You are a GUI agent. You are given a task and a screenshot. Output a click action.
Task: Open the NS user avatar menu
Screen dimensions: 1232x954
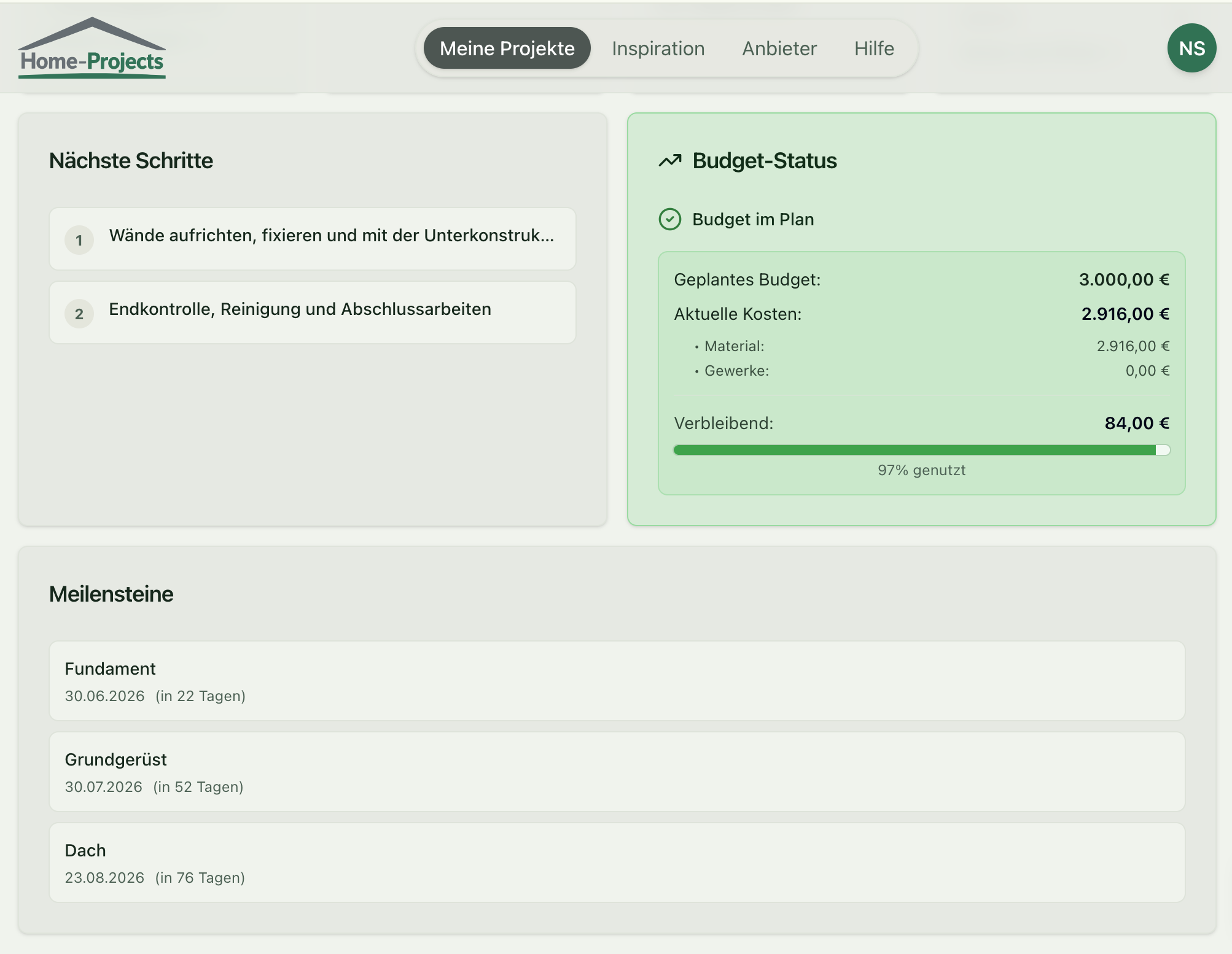[1191, 48]
